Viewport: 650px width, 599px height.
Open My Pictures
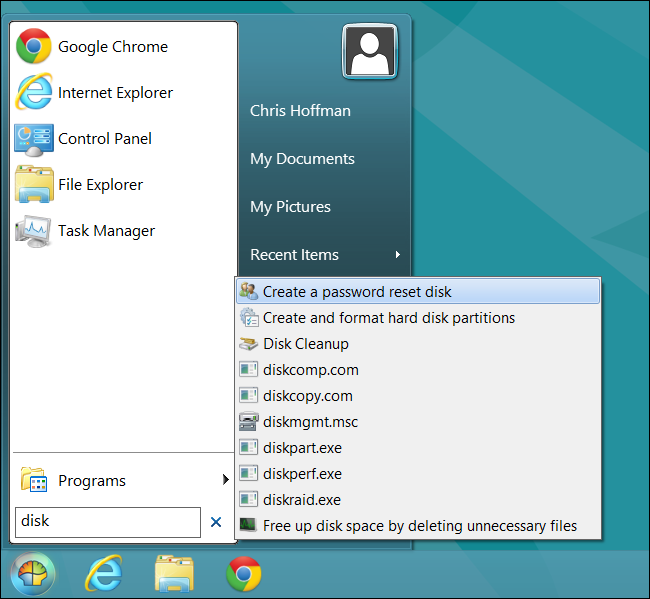290,207
